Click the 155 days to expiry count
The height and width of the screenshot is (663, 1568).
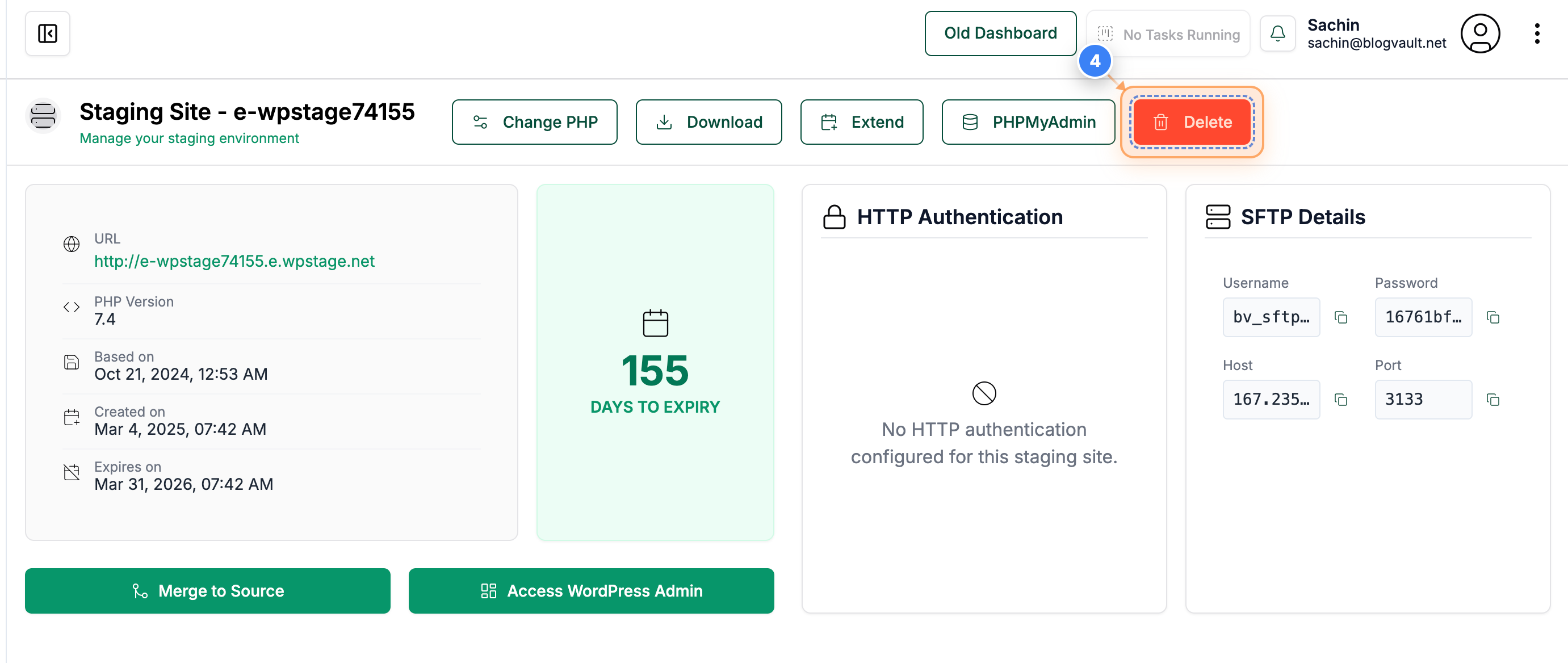655,371
